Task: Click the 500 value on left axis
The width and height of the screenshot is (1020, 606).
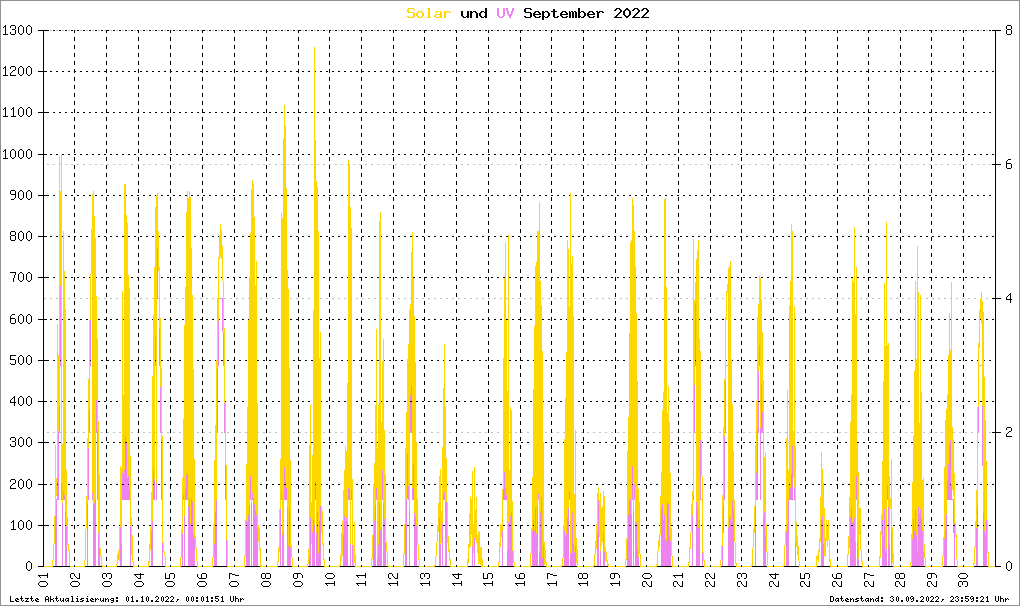Action: coord(22,360)
